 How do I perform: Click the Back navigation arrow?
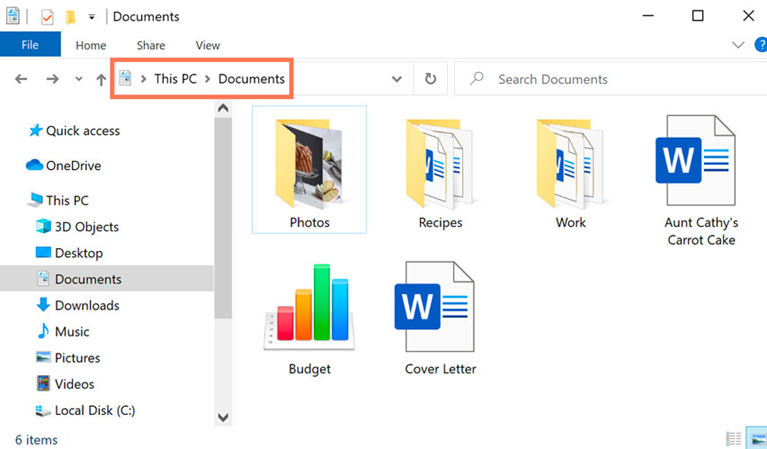click(21, 79)
